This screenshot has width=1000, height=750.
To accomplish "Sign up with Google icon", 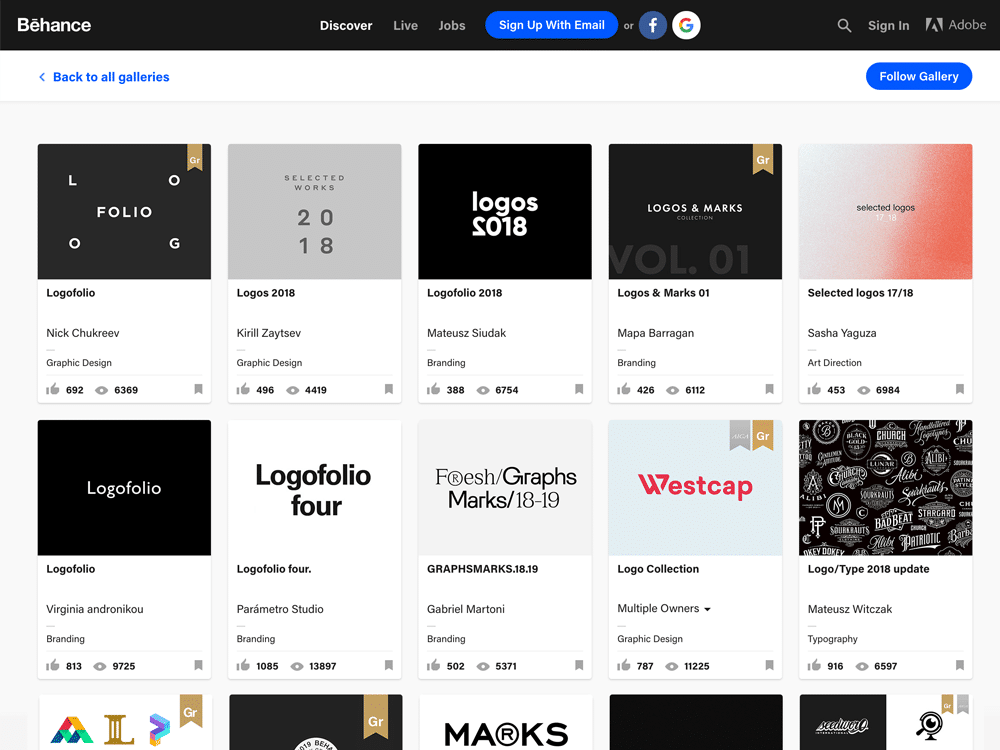I will click(x=686, y=26).
